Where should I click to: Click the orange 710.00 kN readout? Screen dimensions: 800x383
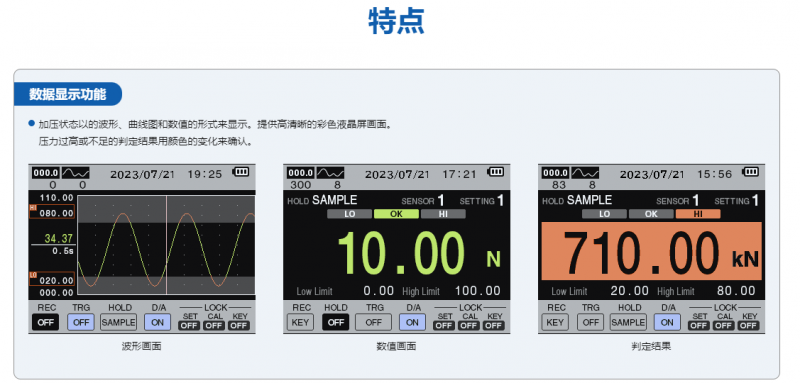coord(652,251)
